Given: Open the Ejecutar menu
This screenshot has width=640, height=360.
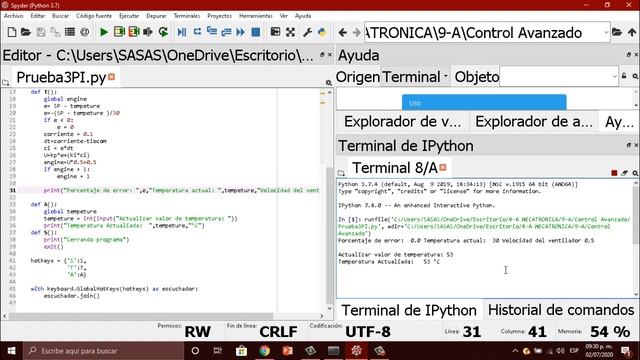Looking at the screenshot, I should click(129, 16).
